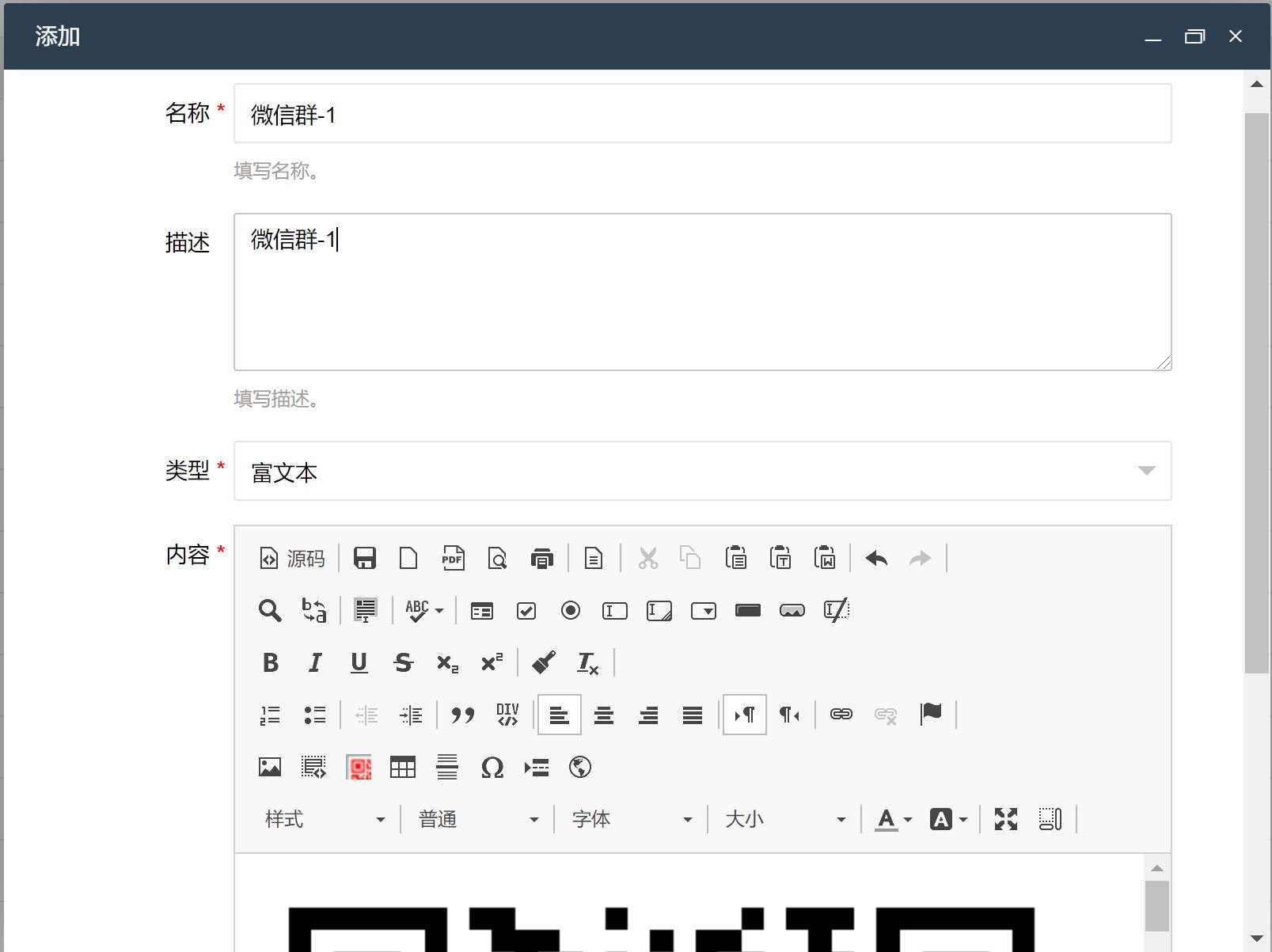1272x952 pixels.
Task: Remove text formatting
Action: coord(588,662)
